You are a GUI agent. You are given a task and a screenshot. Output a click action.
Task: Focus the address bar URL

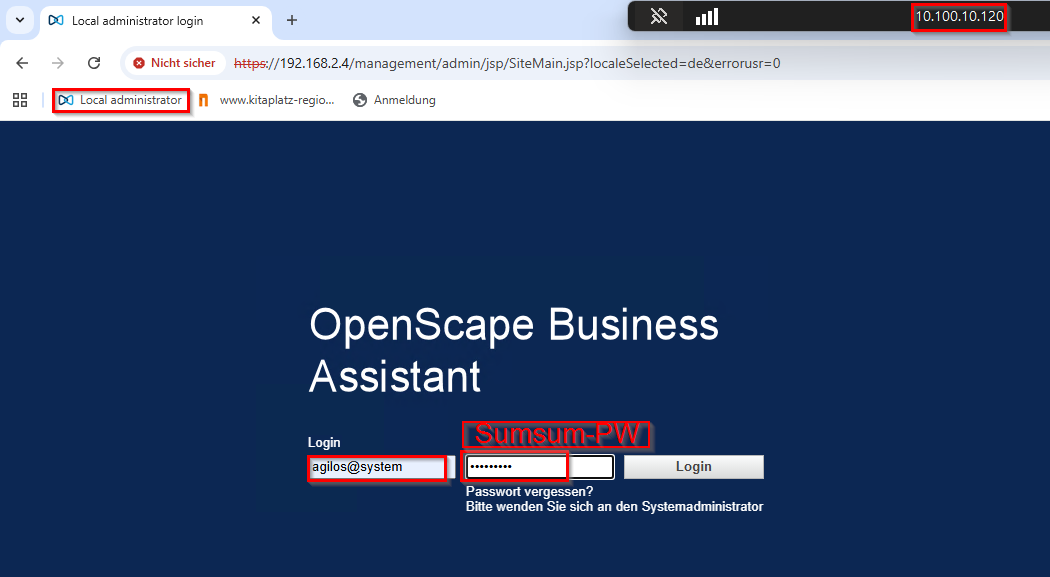(x=507, y=64)
